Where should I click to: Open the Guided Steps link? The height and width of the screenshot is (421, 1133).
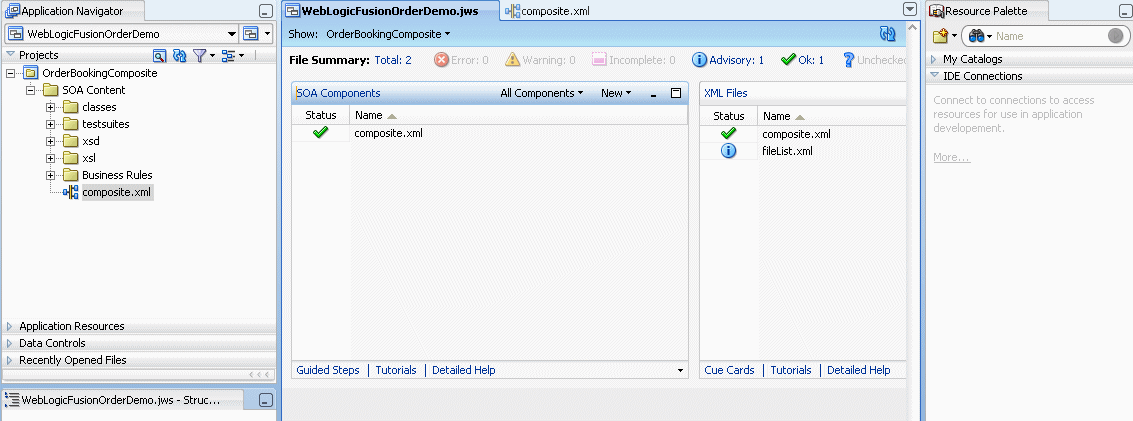328,370
